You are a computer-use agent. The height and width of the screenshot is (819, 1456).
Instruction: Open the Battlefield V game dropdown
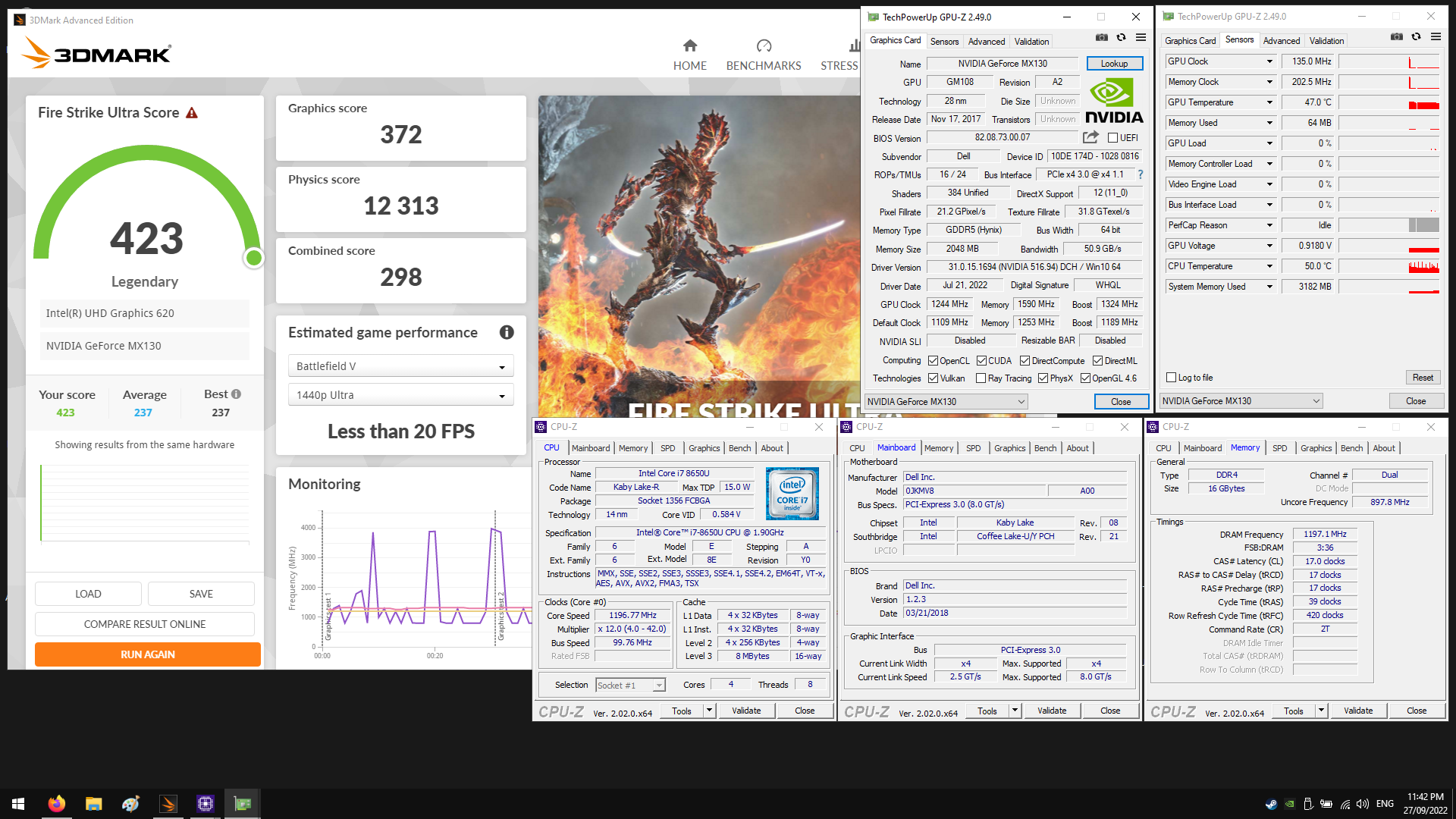pos(401,366)
